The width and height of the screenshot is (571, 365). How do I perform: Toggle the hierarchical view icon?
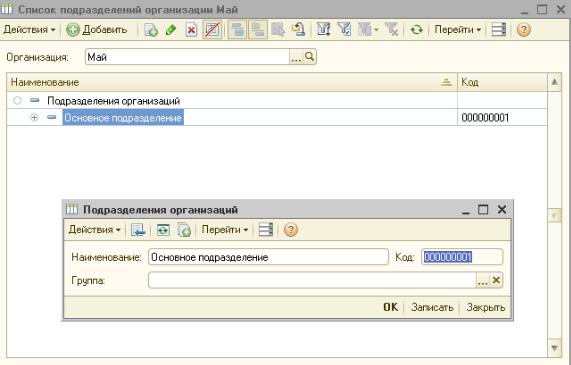[237, 30]
